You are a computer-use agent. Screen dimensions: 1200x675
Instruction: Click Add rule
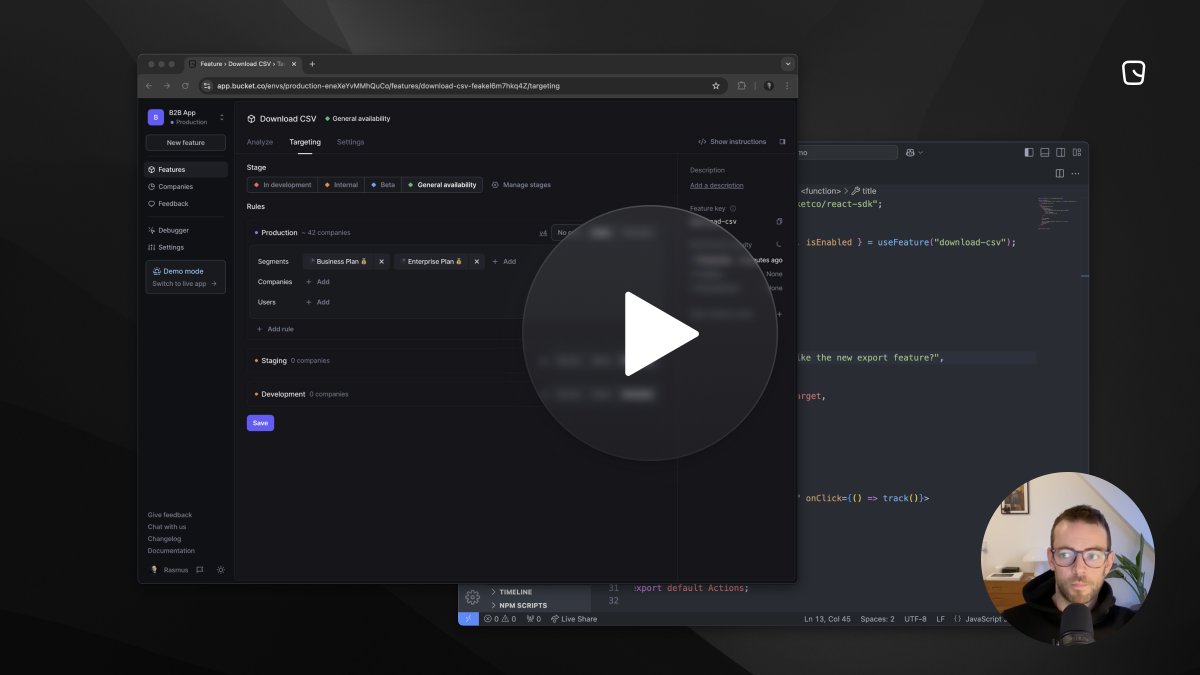pos(275,329)
